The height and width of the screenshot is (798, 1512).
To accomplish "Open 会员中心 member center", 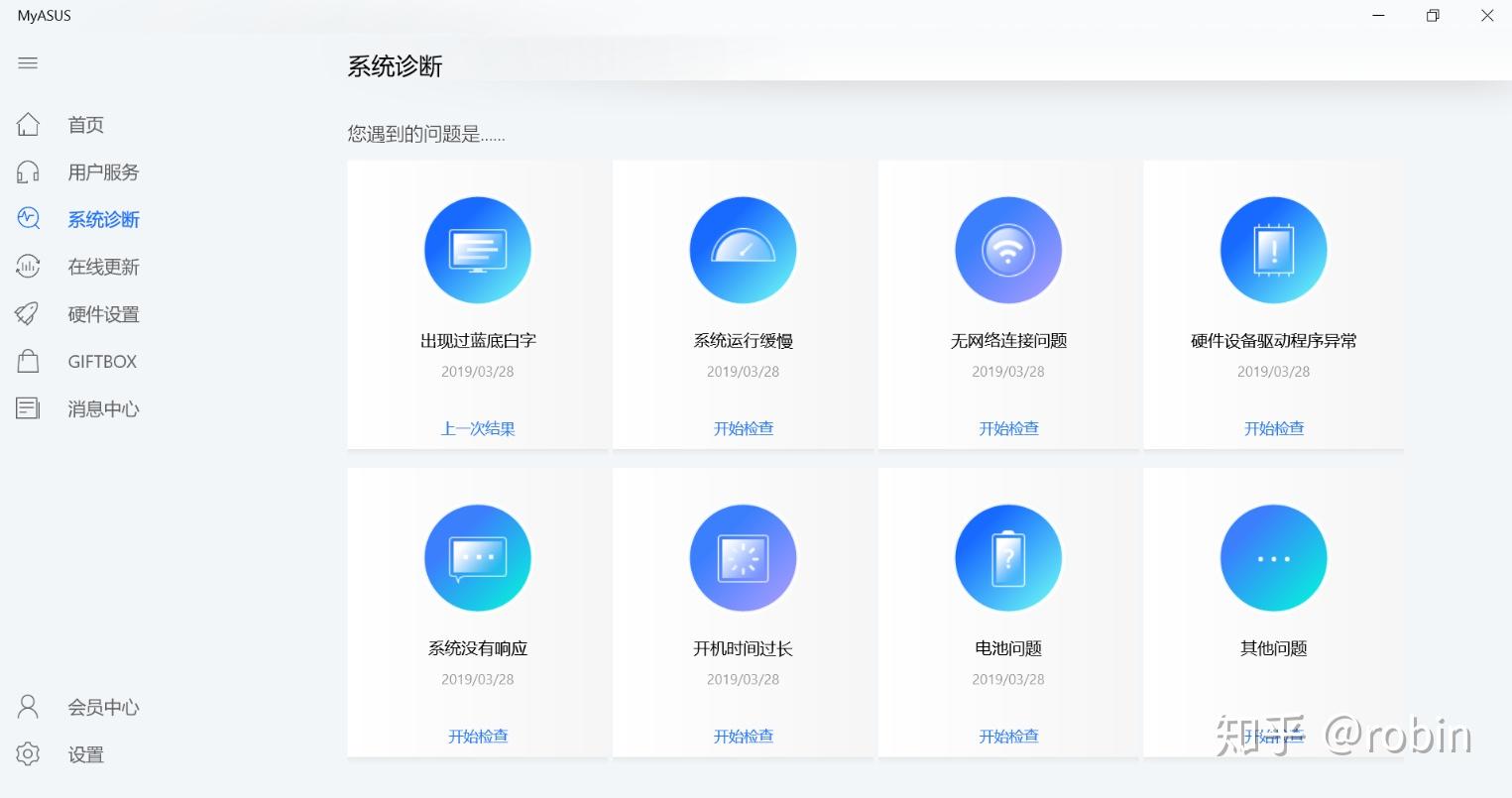I will tap(103, 707).
